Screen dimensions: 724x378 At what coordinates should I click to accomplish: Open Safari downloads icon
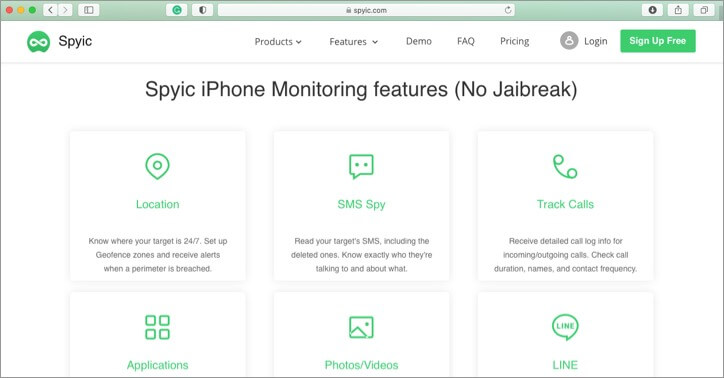click(x=652, y=10)
